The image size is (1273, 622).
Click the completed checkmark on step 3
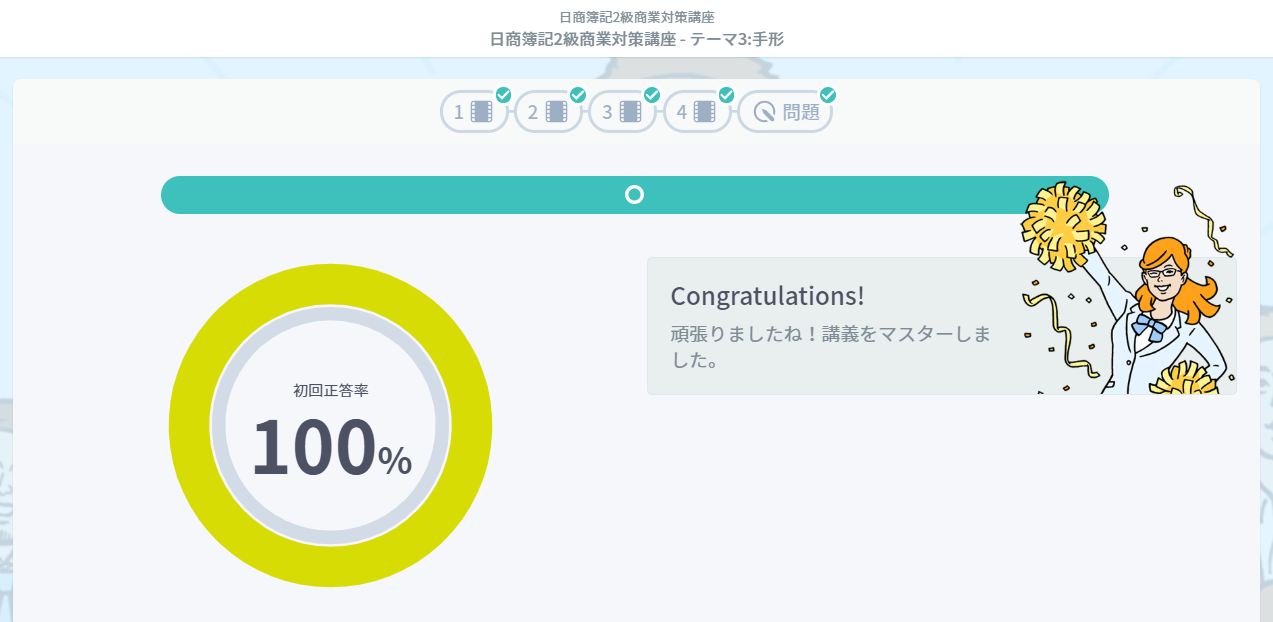(x=652, y=95)
